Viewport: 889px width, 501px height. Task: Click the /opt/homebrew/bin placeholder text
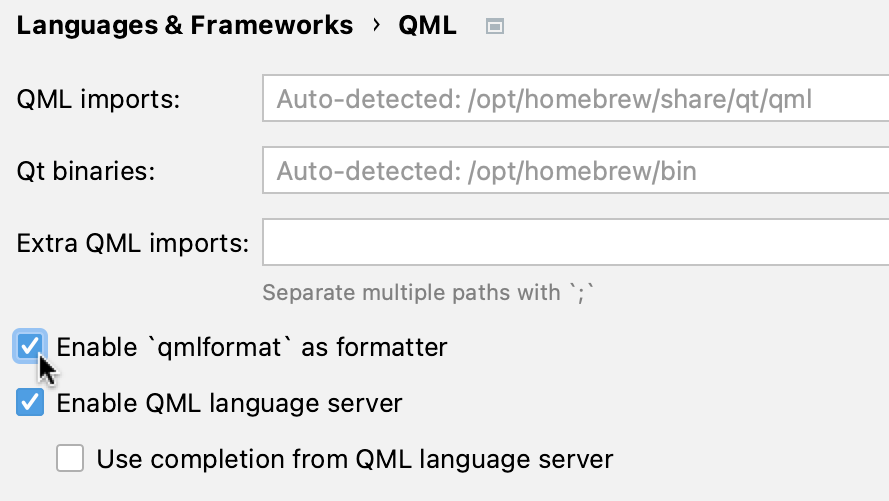point(582,171)
